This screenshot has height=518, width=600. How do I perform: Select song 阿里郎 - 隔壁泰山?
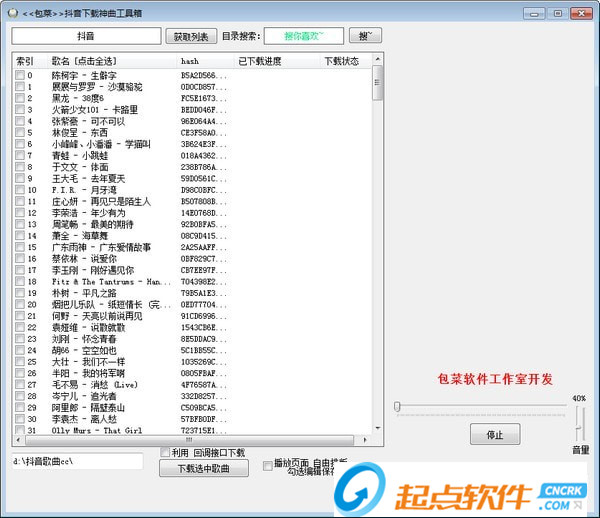point(88,408)
